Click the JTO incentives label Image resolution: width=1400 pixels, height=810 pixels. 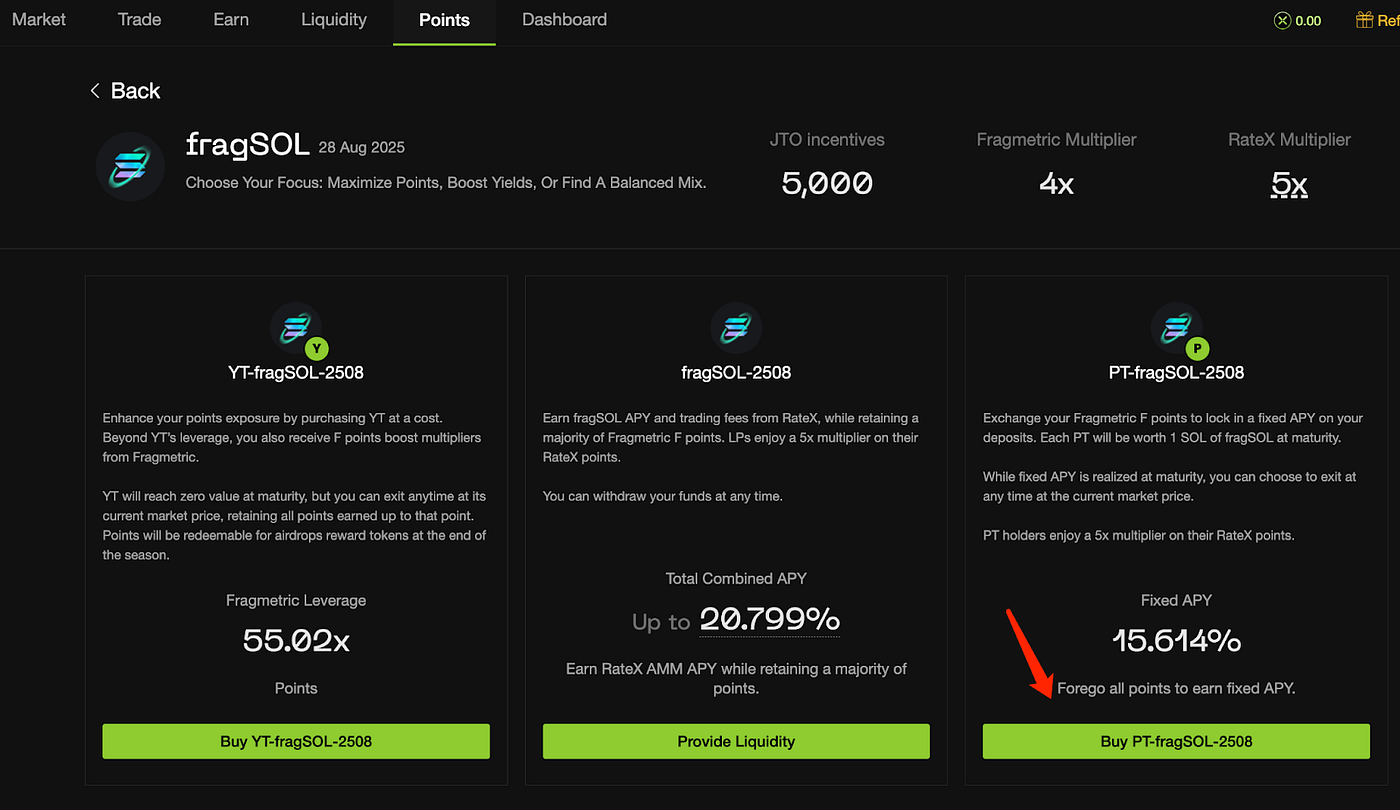pyautogui.click(x=827, y=140)
